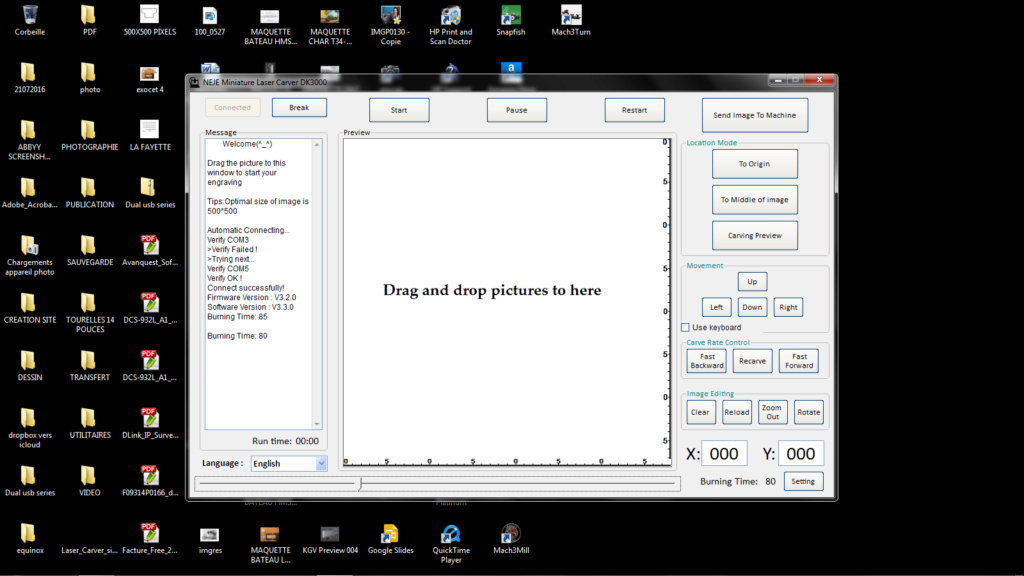
Task: Select the F09314P0166_d PDF file icon
Action: click(150, 481)
